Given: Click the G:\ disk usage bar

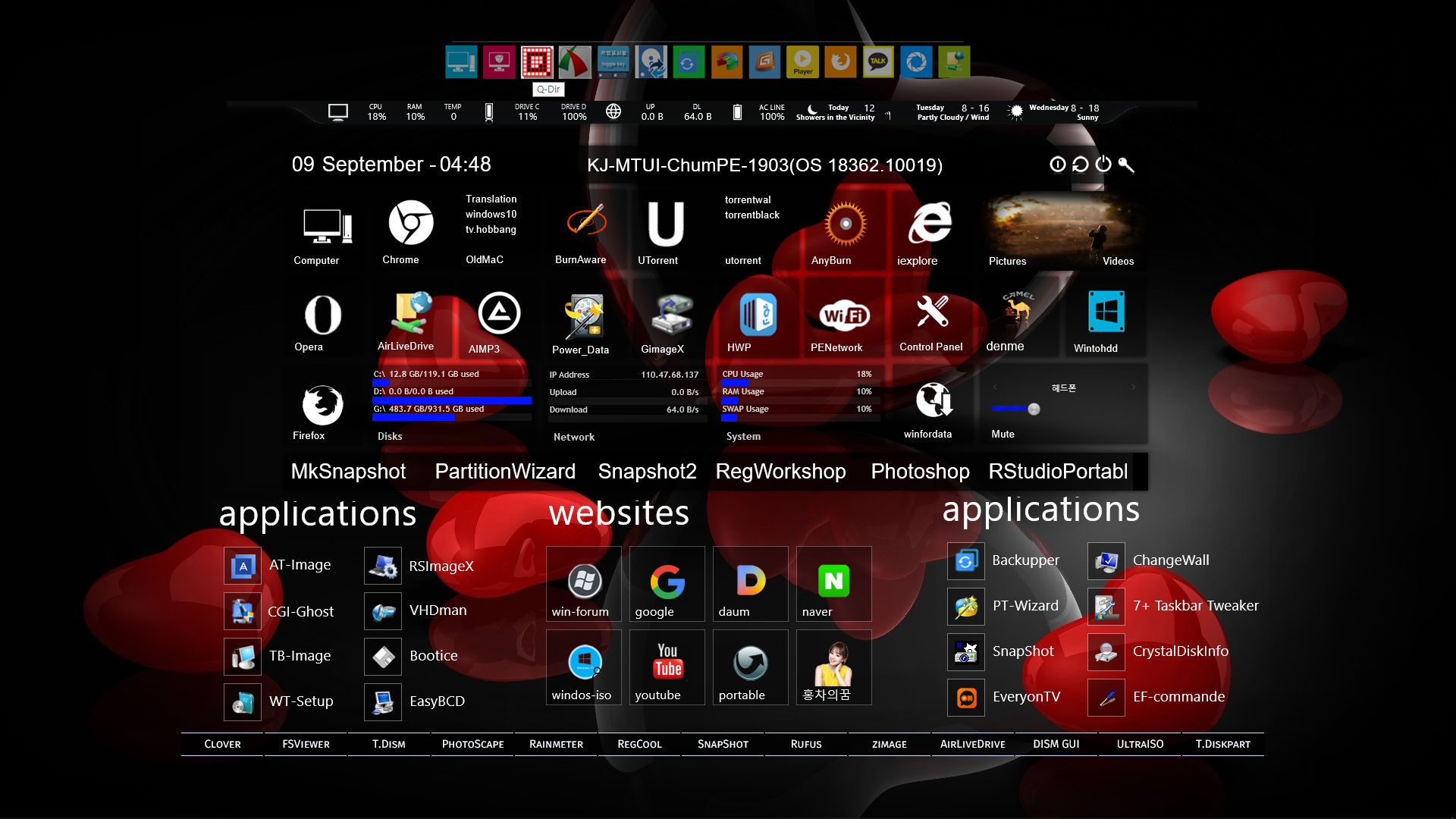Looking at the screenshot, I should (x=451, y=417).
